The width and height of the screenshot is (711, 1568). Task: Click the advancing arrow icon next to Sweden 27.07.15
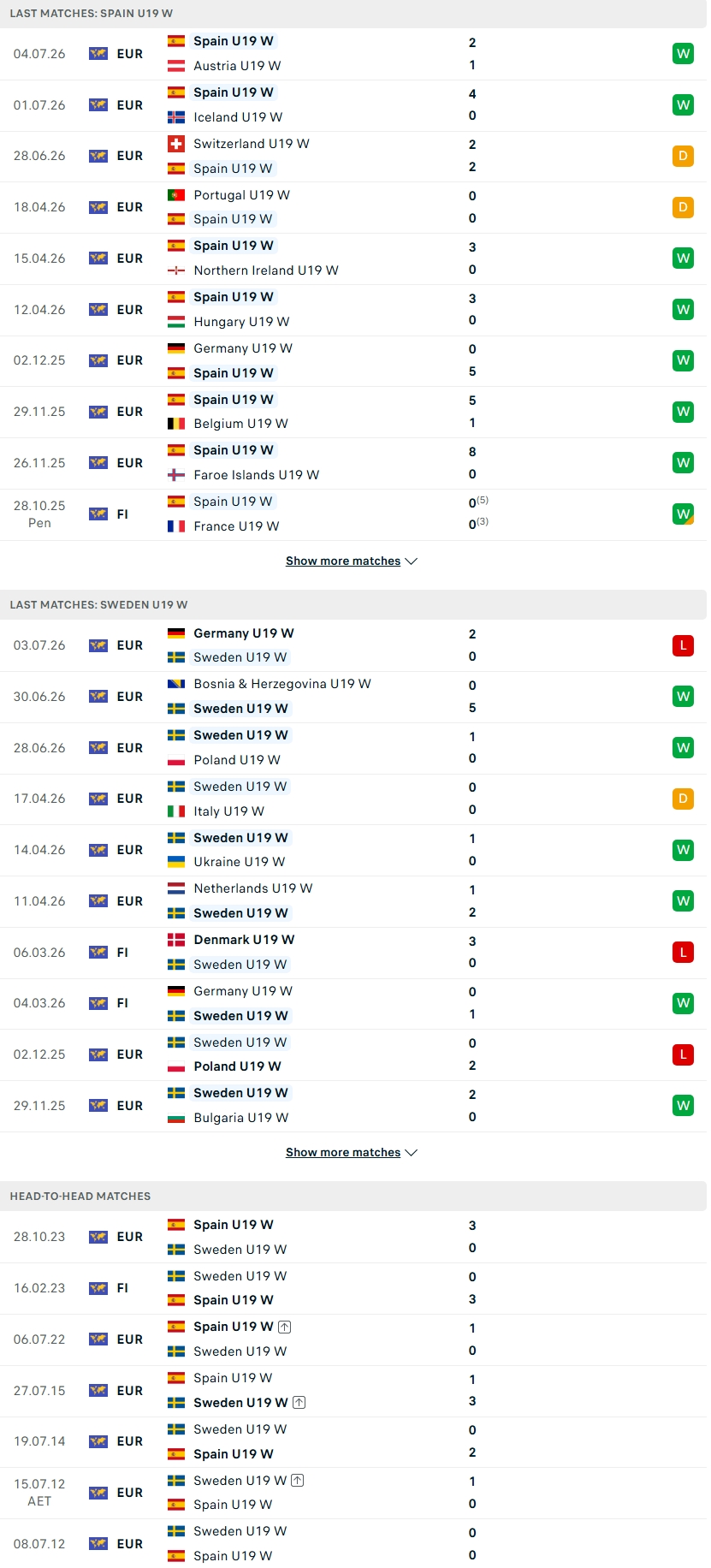(x=299, y=1403)
